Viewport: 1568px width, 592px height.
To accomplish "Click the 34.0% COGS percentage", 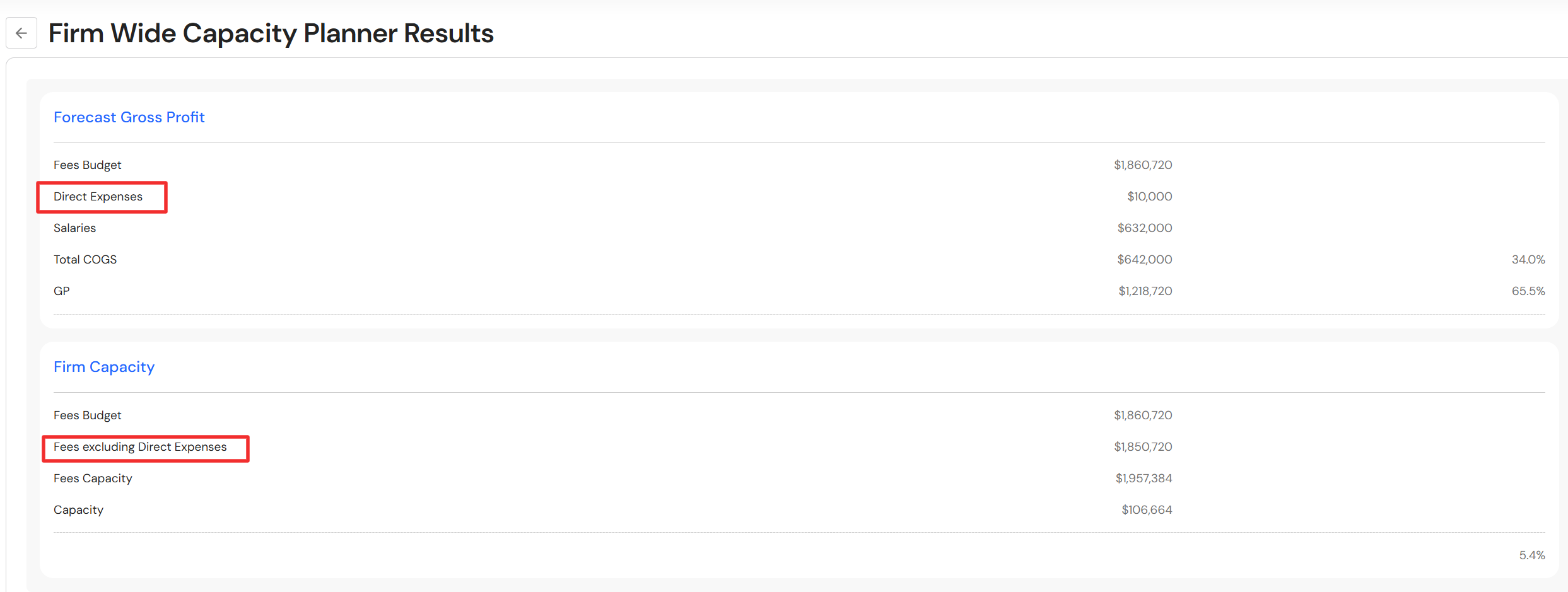I will [x=1528, y=260].
